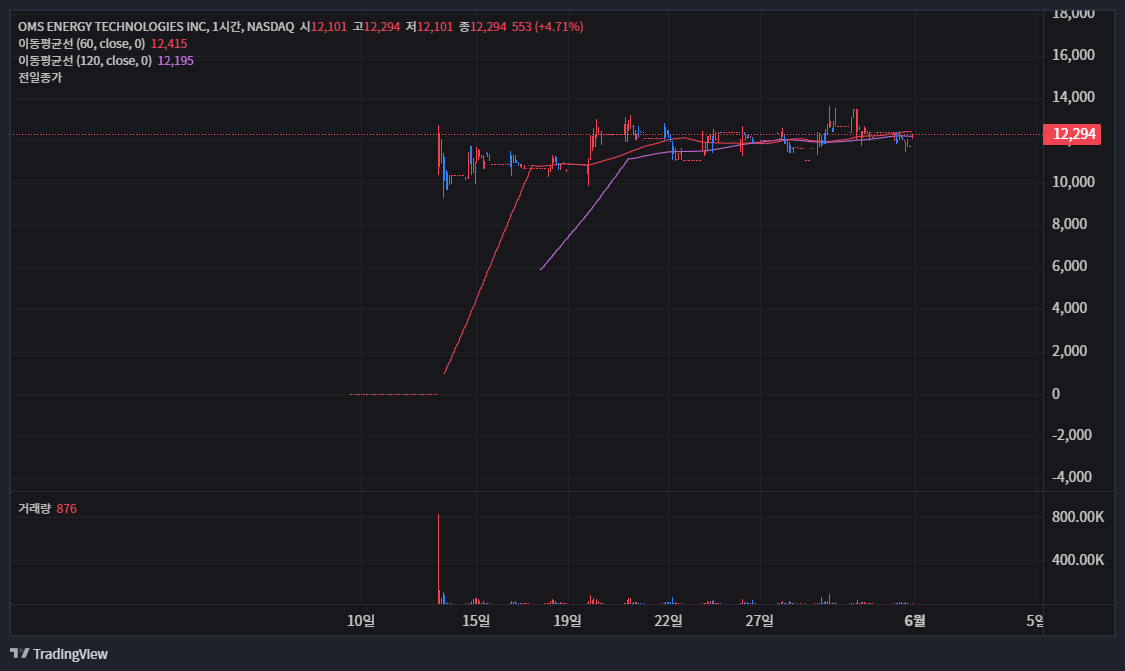Click the 4,000 price axis label
Screen dimensions: 1125x671
coord(1070,308)
